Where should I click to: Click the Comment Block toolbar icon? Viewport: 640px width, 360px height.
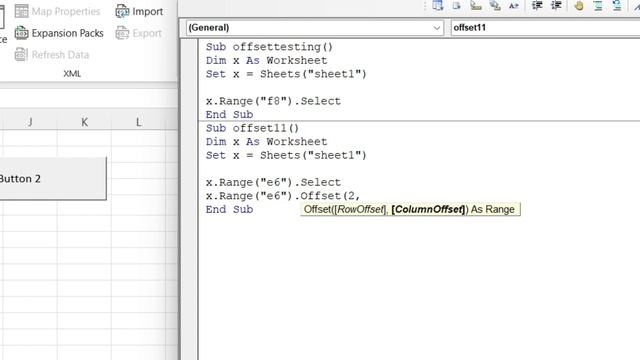click(598, 5)
